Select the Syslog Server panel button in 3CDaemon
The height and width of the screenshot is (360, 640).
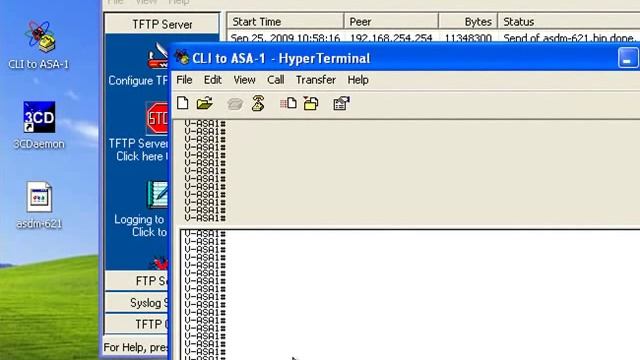(136, 302)
